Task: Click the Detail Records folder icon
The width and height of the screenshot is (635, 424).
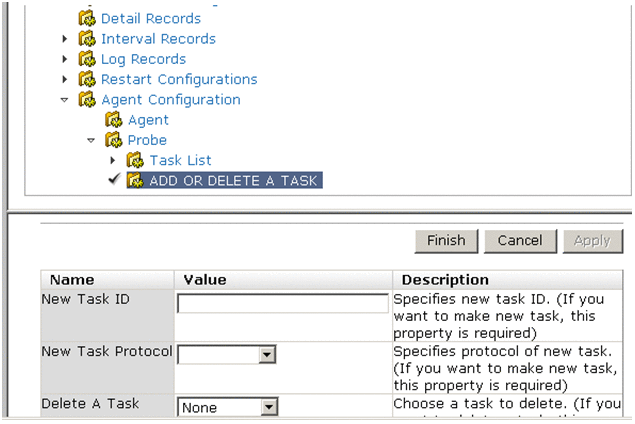Action: 87,19
